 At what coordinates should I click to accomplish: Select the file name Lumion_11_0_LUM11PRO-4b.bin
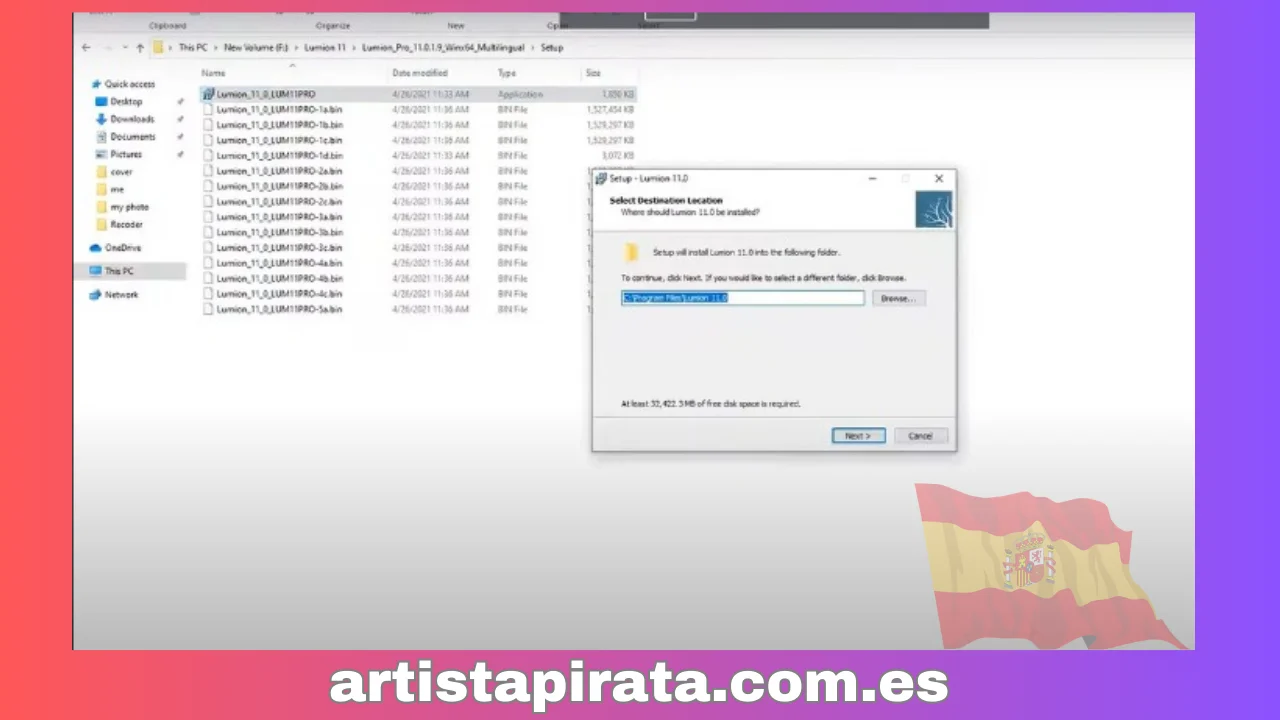tap(279, 278)
